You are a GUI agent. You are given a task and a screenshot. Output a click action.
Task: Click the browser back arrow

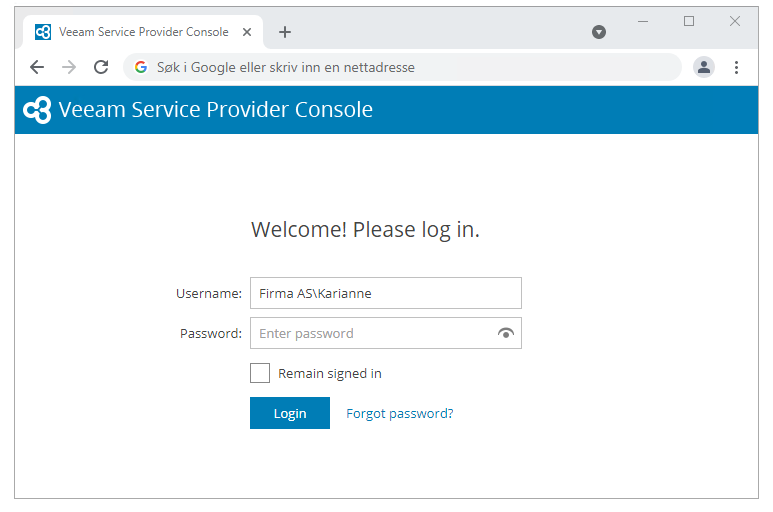pos(37,67)
